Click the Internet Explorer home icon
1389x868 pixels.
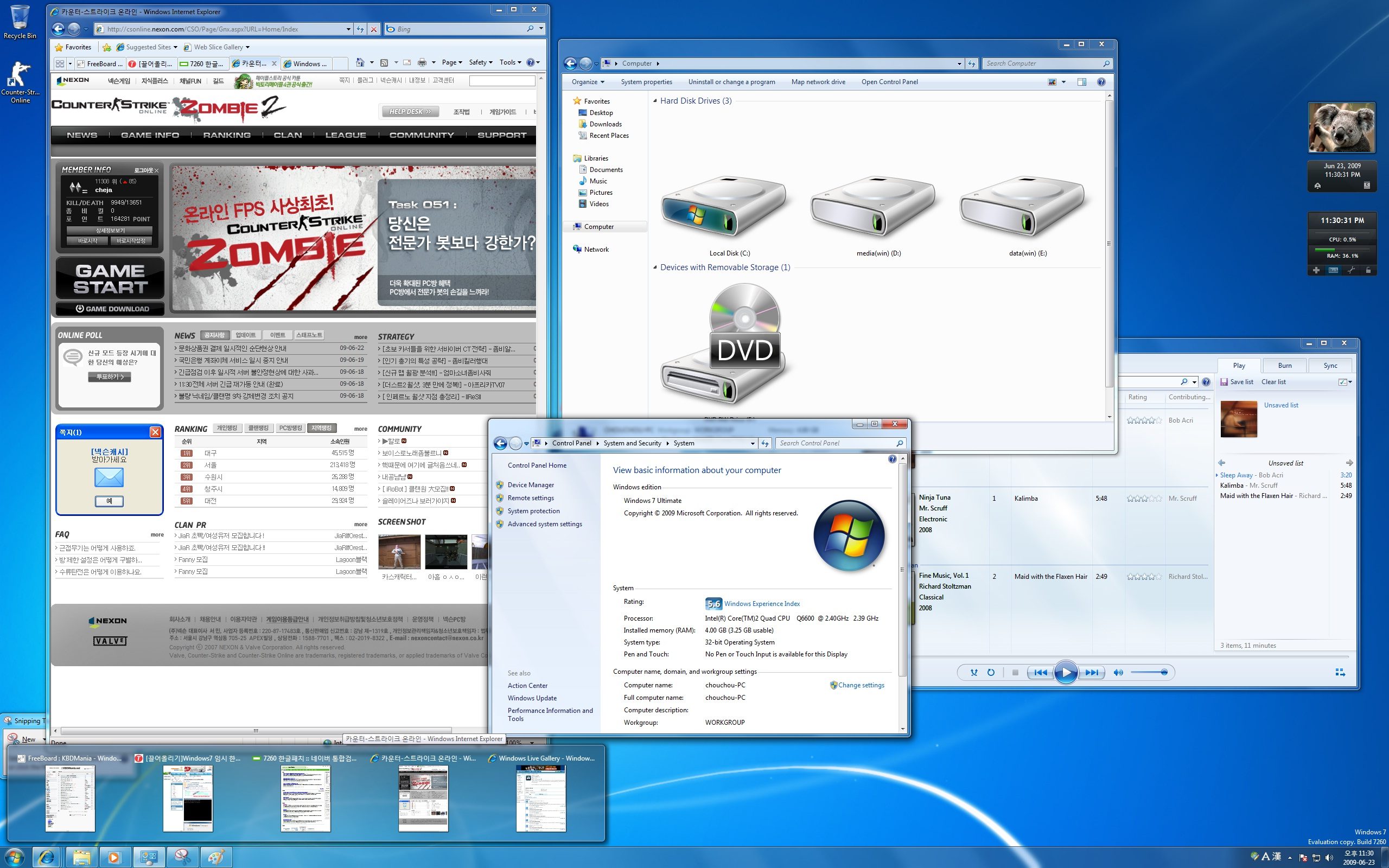tap(360, 62)
